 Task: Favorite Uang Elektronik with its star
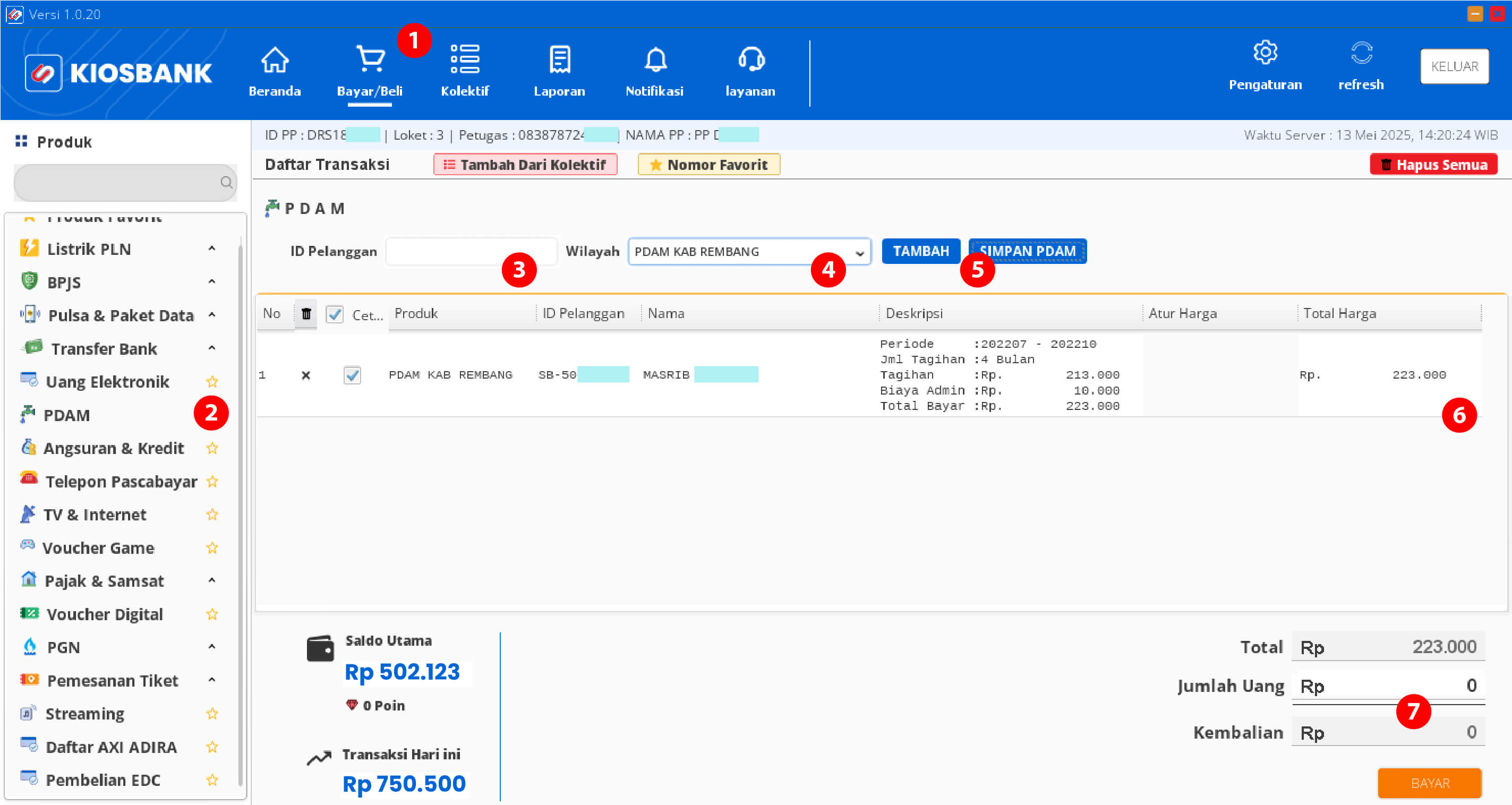[x=212, y=382]
